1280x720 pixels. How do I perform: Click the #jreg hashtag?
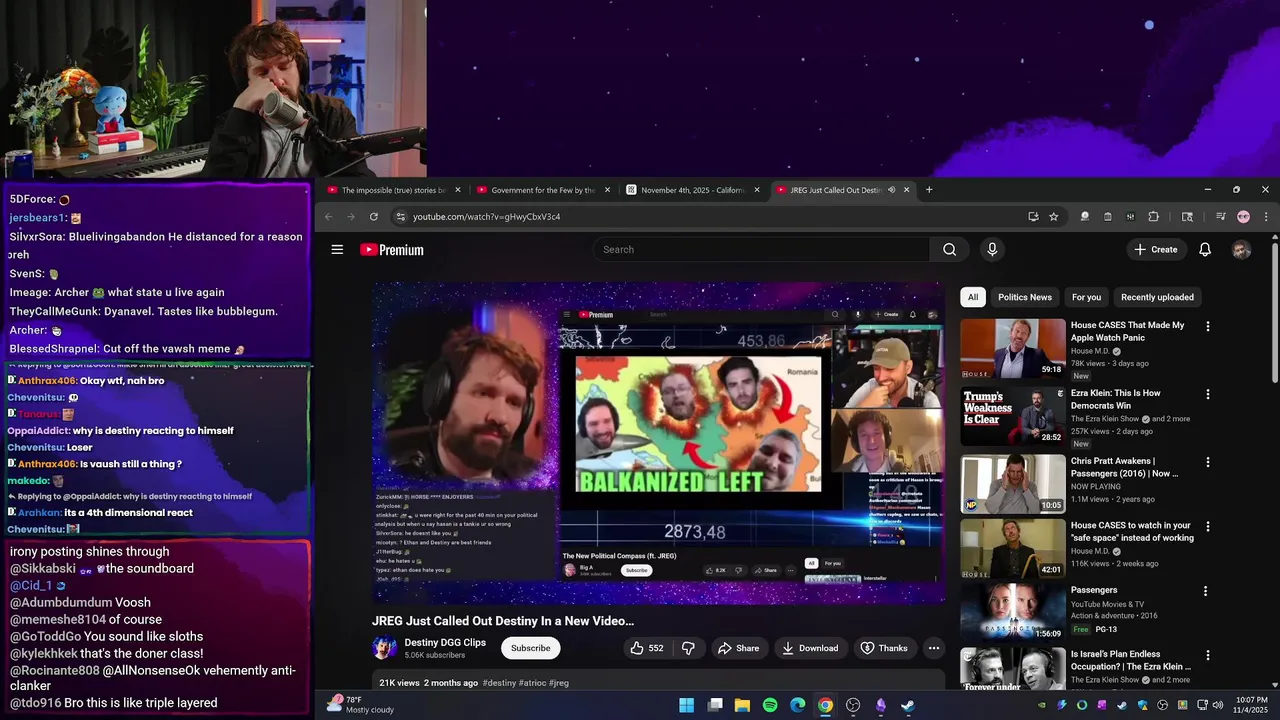coord(559,683)
